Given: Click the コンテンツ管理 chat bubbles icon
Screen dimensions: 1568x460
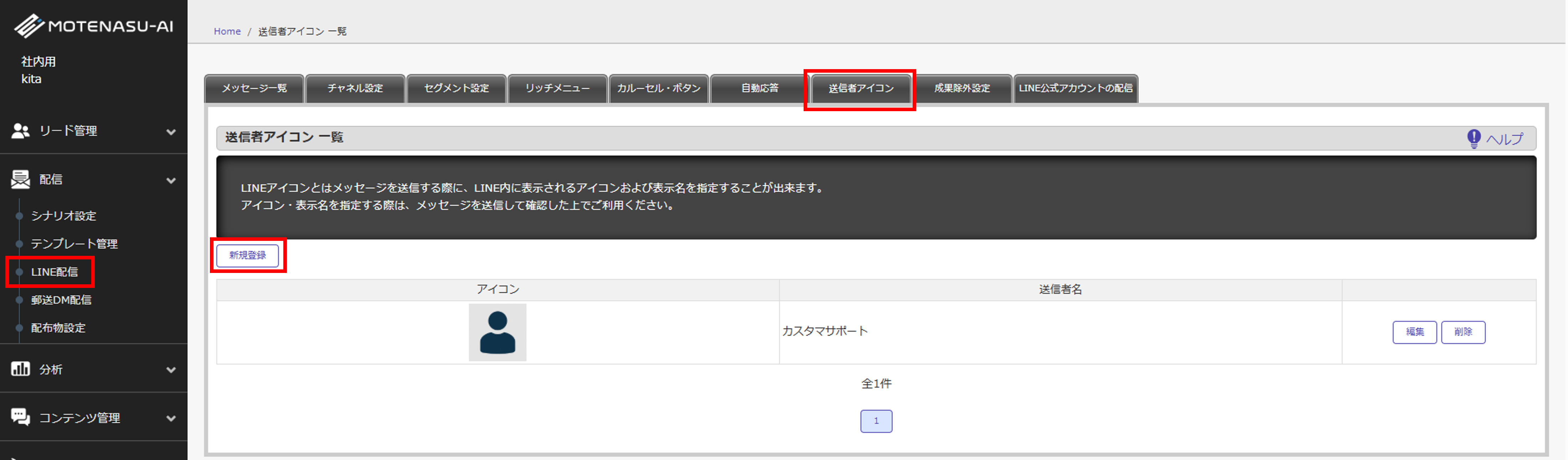Looking at the screenshot, I should (x=20, y=417).
